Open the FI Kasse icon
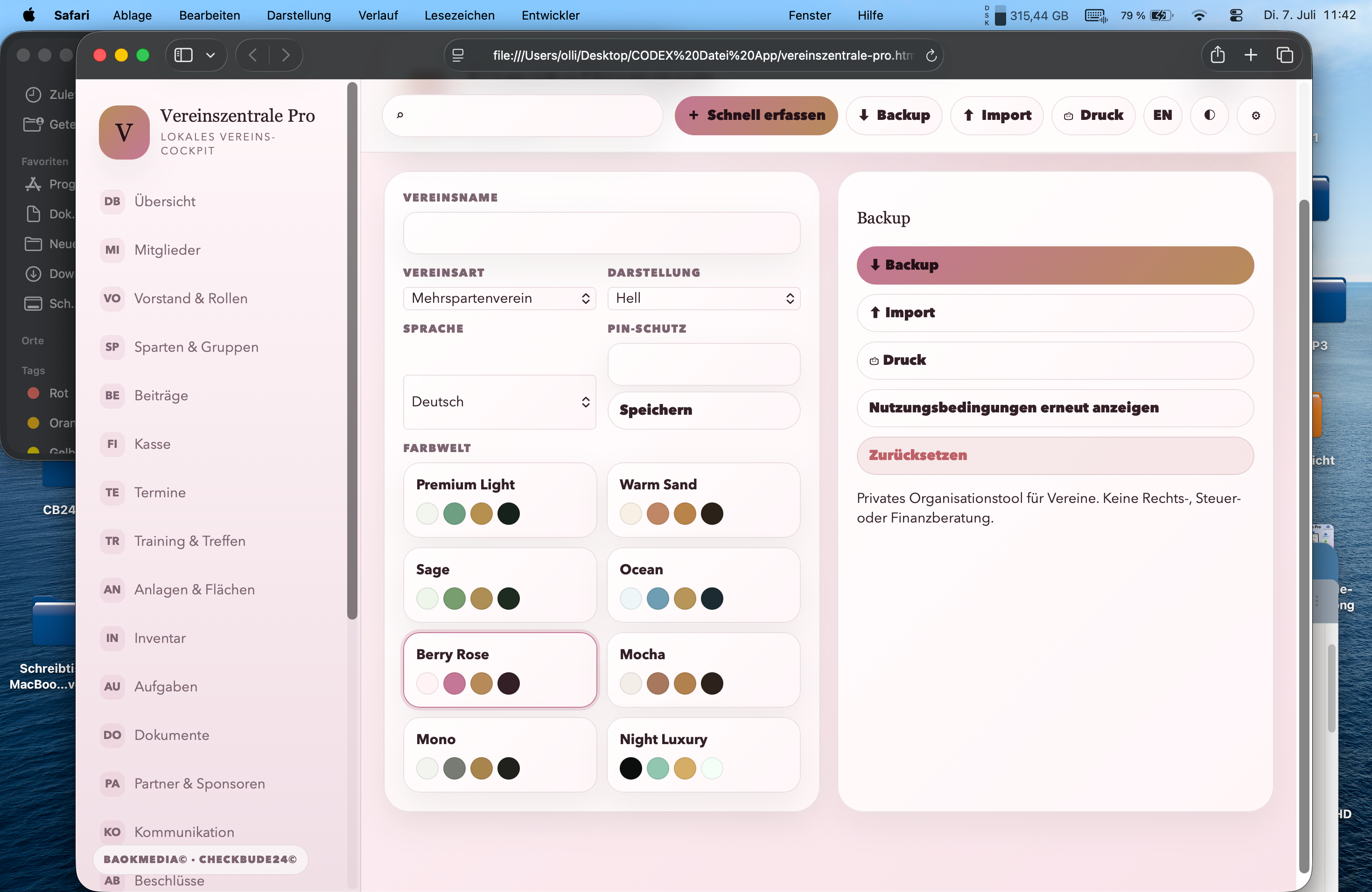Viewport: 1372px width, 892px height. pos(112,444)
